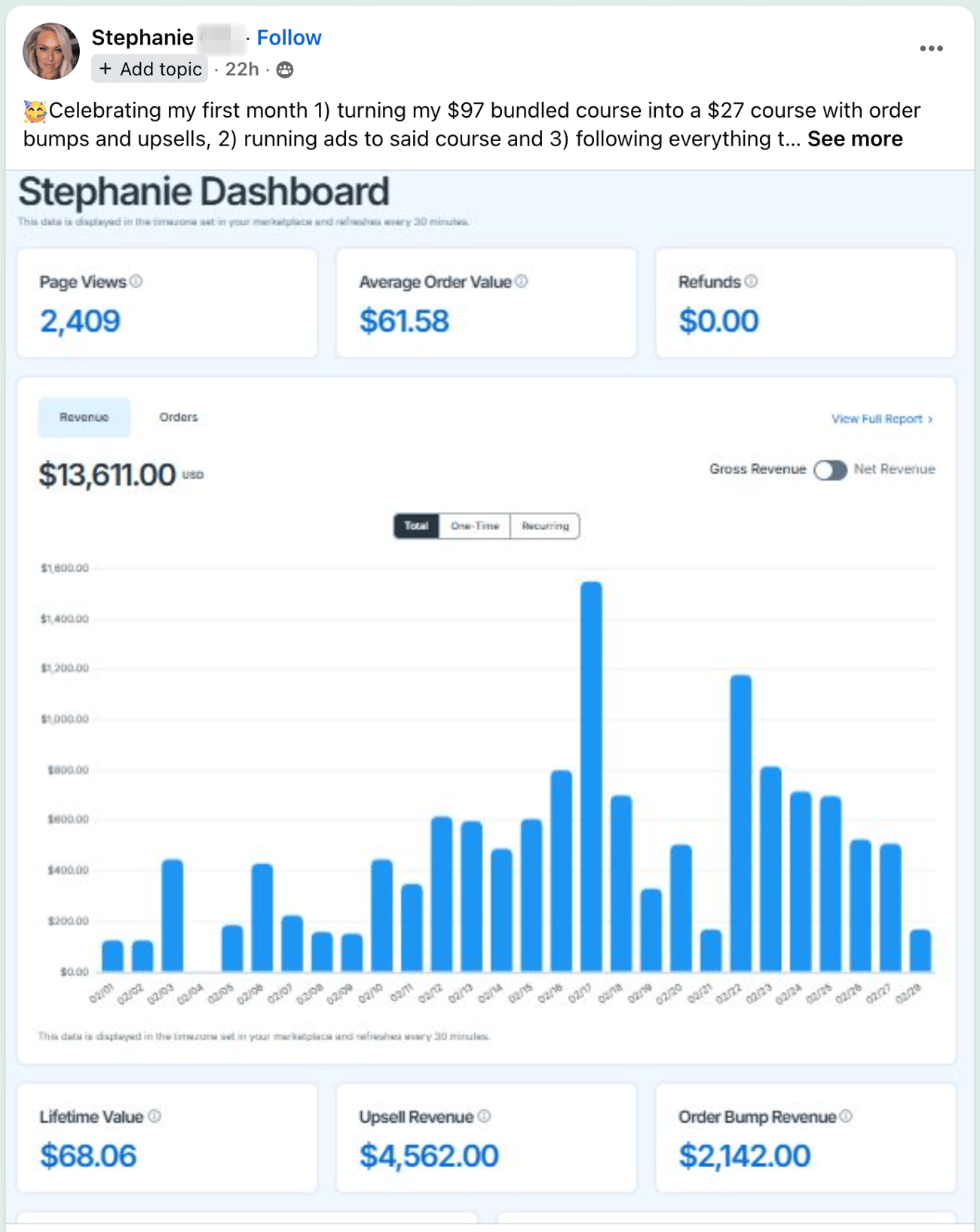Click the Order Bump Revenue info icon
Screen dimensions: 980x1232
tap(846, 1116)
